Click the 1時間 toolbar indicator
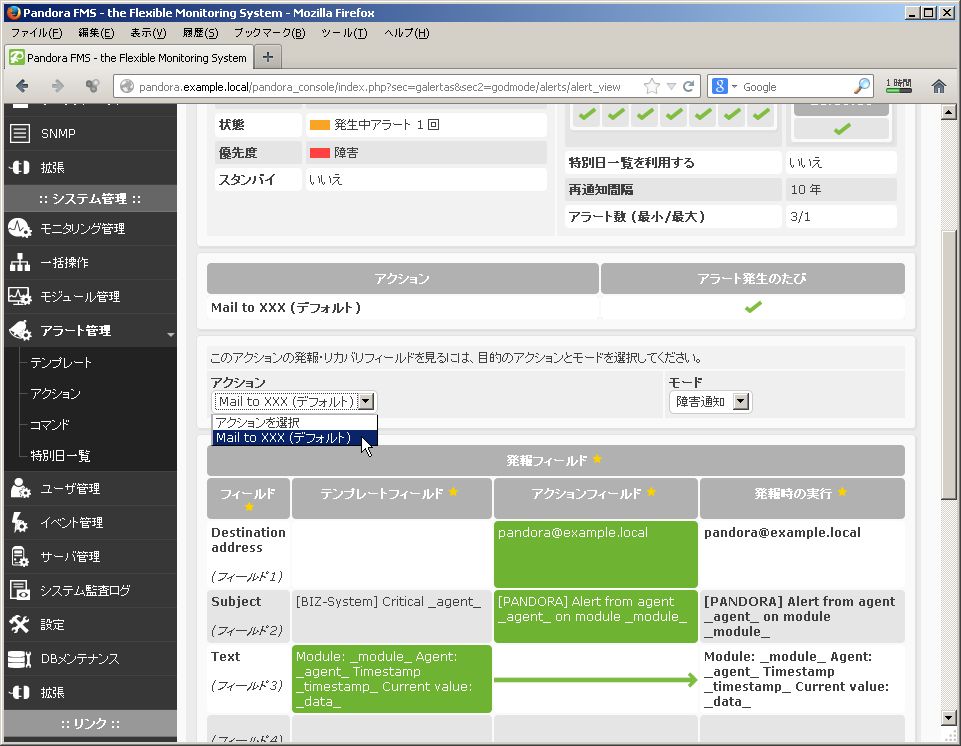Screen dimensions: 961x746 [898, 86]
